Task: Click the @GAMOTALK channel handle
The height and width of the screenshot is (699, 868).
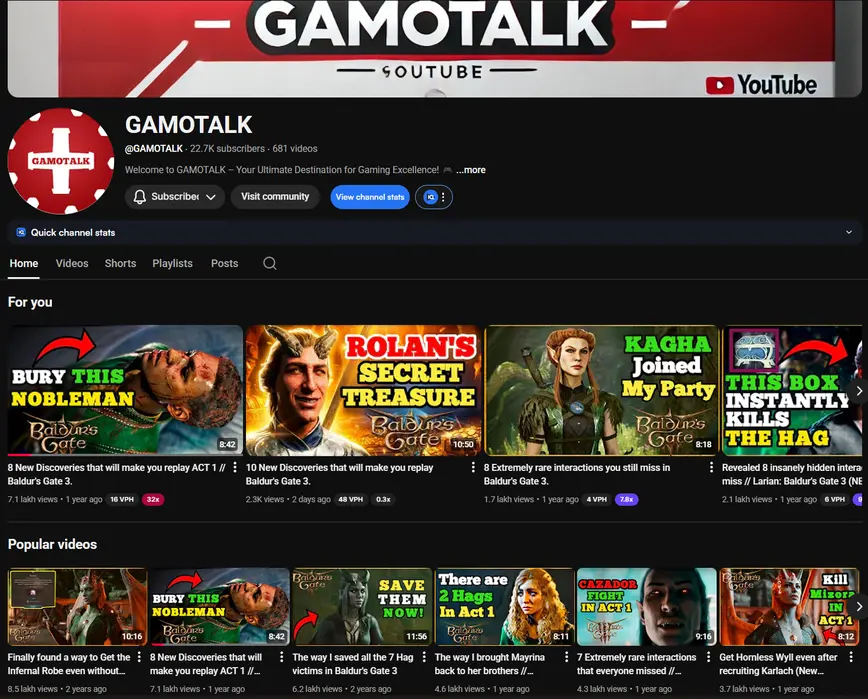Action: [154, 148]
